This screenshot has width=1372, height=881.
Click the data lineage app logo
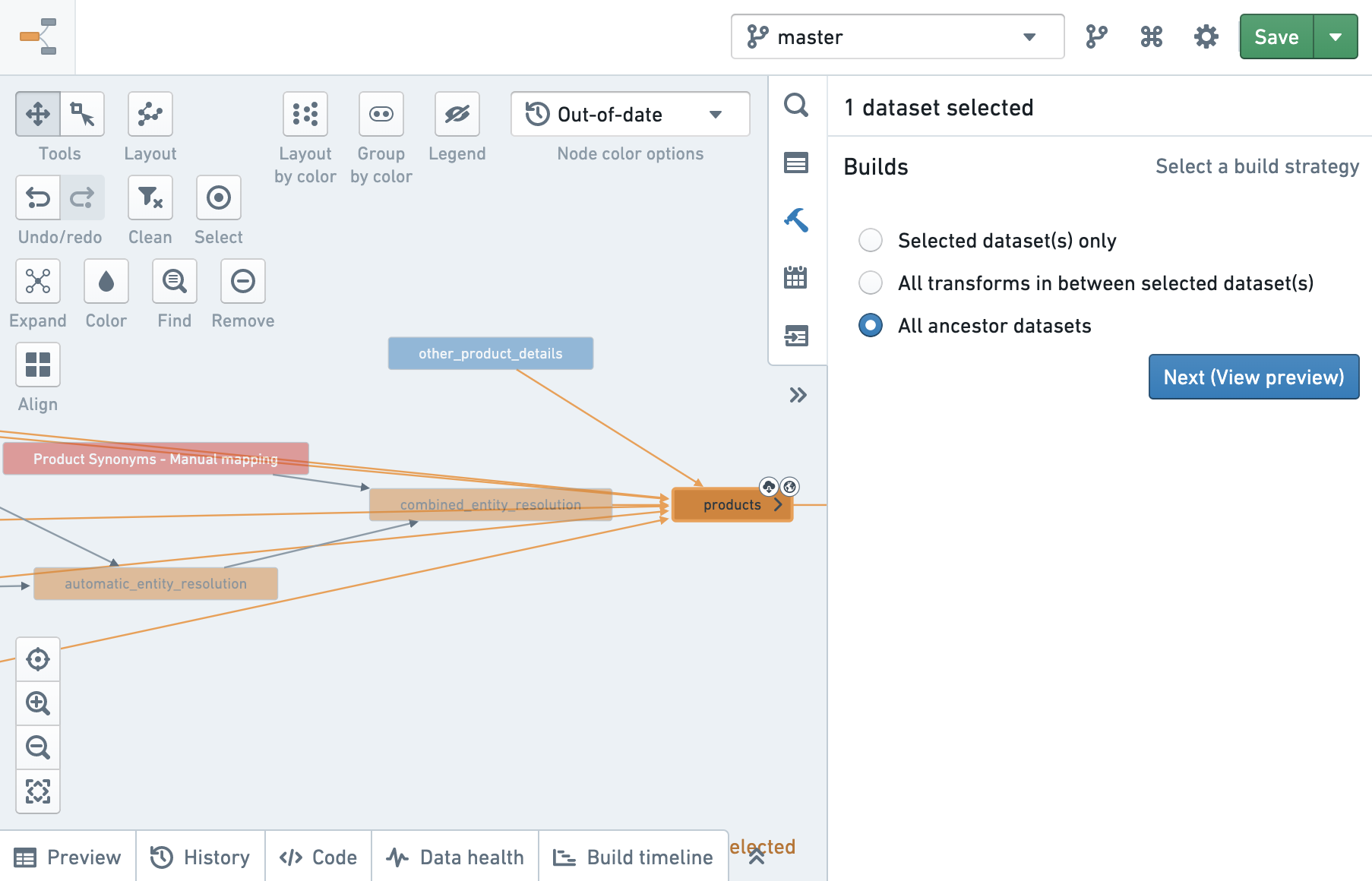[38, 36]
